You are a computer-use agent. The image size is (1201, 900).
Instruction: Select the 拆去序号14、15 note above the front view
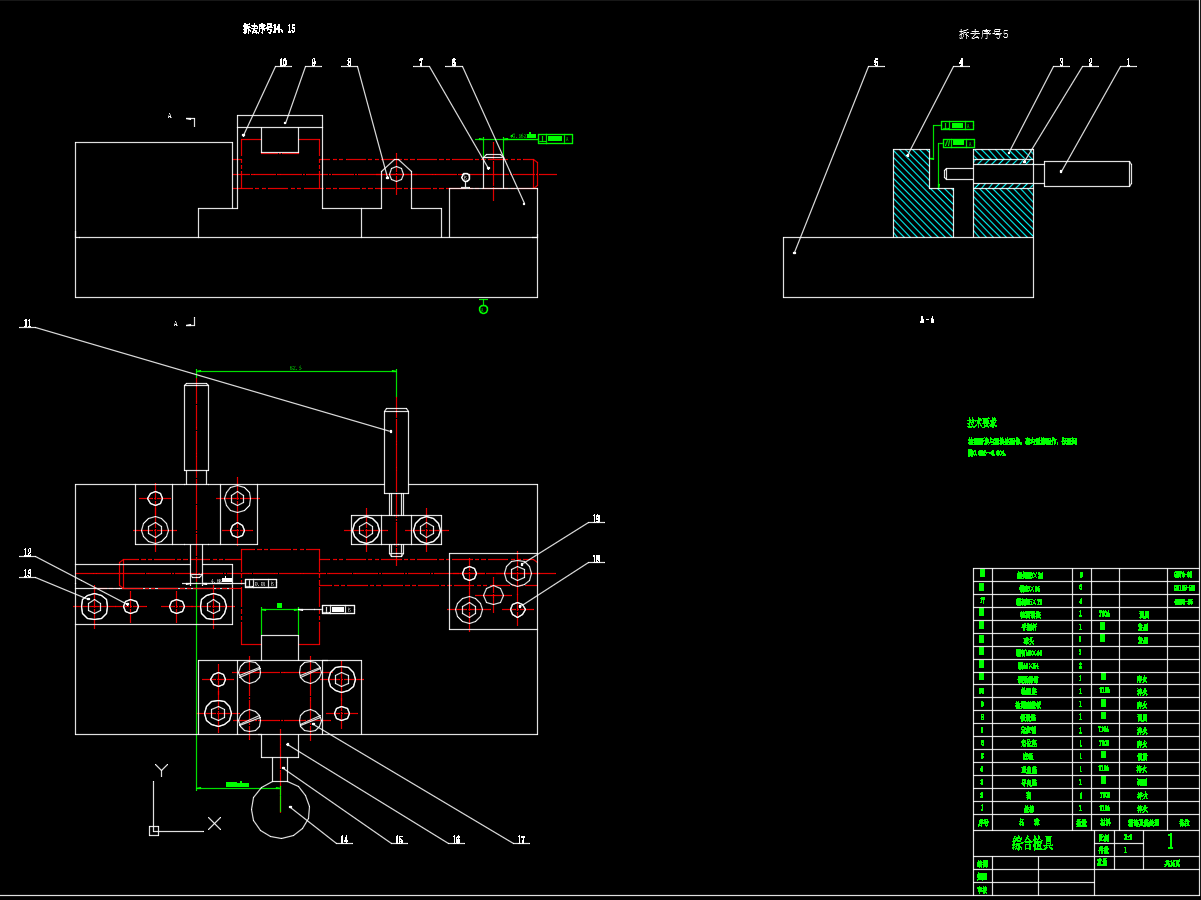(269, 29)
